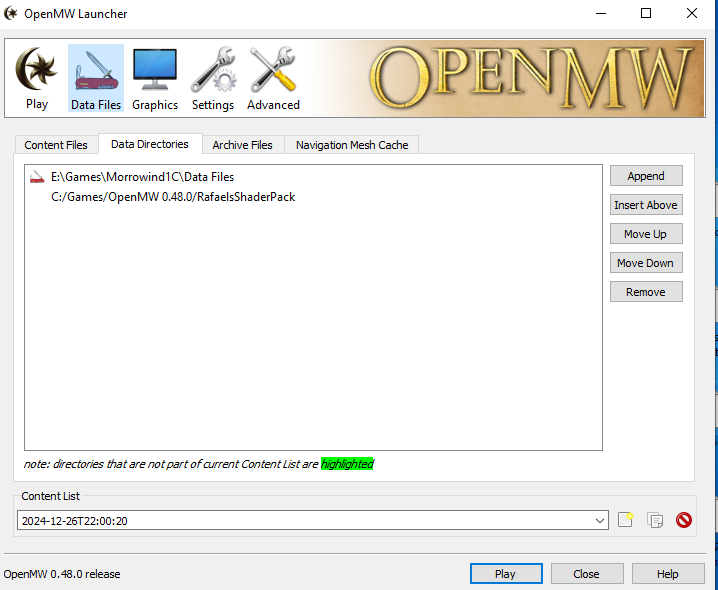Screen dimensions: 718x590
Task: Maximize the OpenMW Launcher window
Action: (646, 13)
